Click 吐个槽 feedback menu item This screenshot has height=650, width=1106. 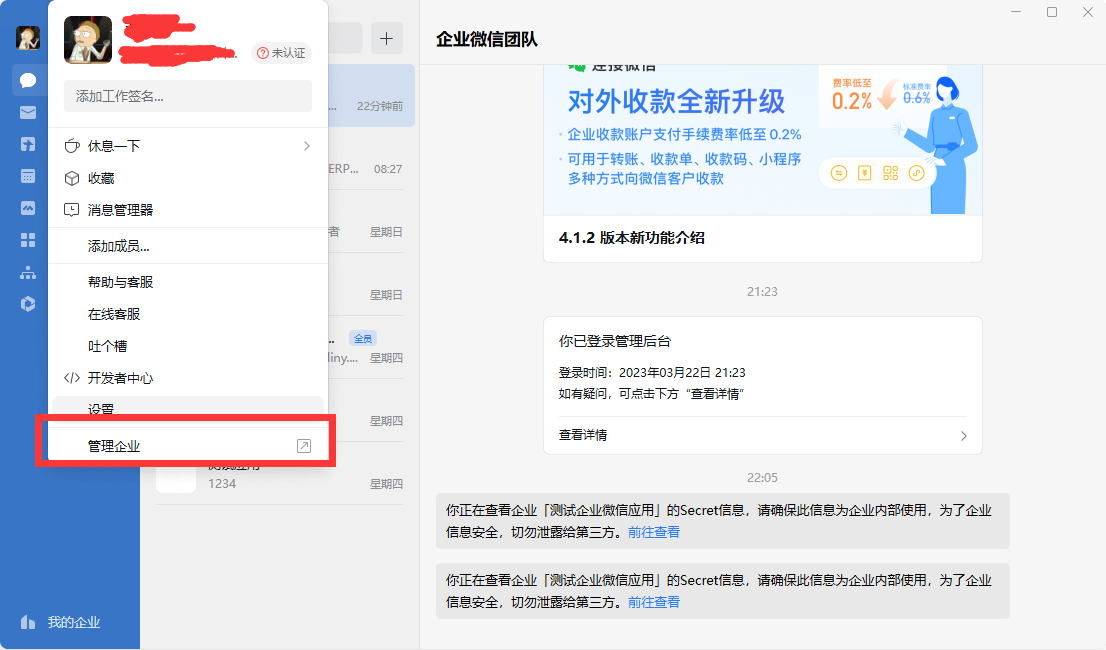(x=188, y=346)
